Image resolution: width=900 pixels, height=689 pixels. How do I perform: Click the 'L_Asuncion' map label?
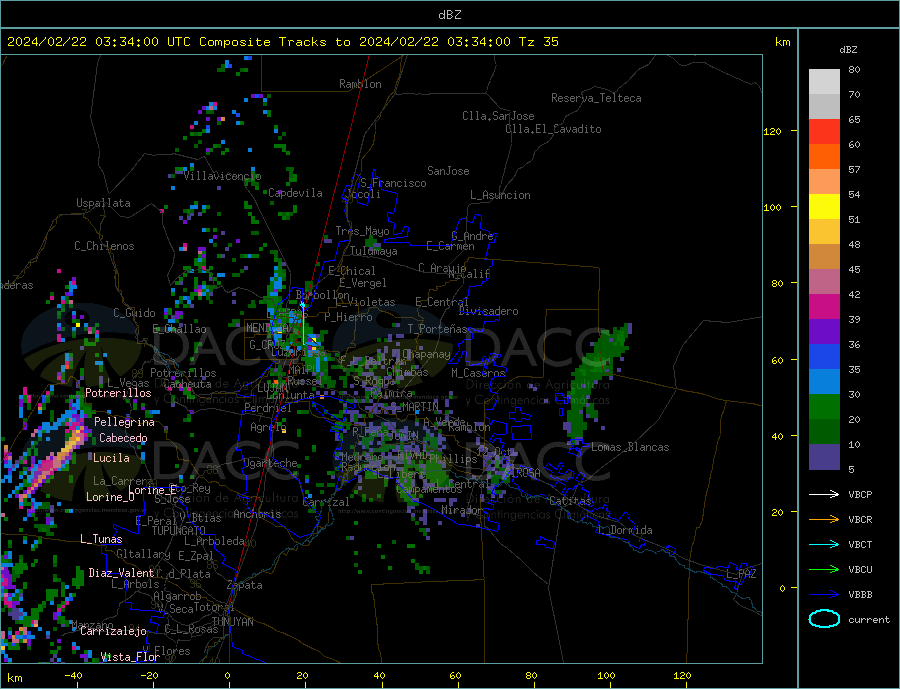[500, 195]
